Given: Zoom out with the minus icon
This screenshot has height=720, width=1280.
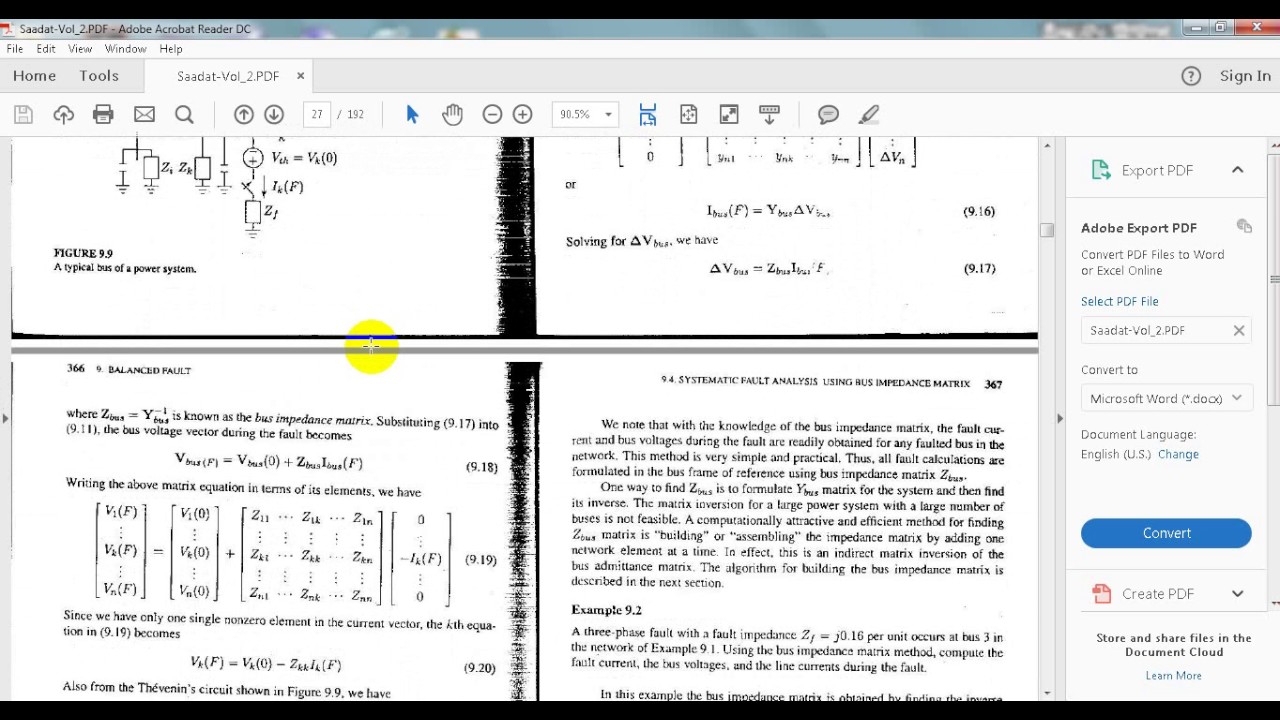Looking at the screenshot, I should pos(492,115).
